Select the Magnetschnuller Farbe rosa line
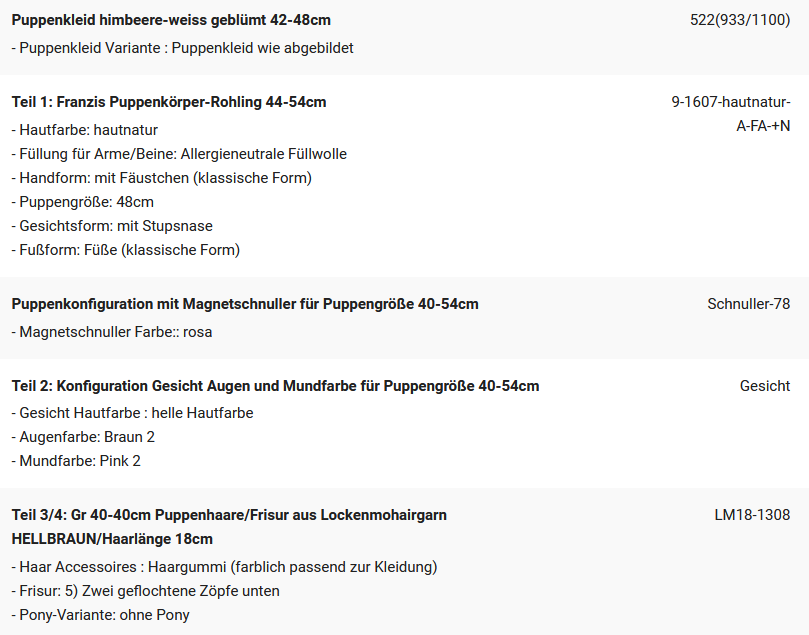Image resolution: width=809 pixels, height=635 pixels. click(x=111, y=332)
